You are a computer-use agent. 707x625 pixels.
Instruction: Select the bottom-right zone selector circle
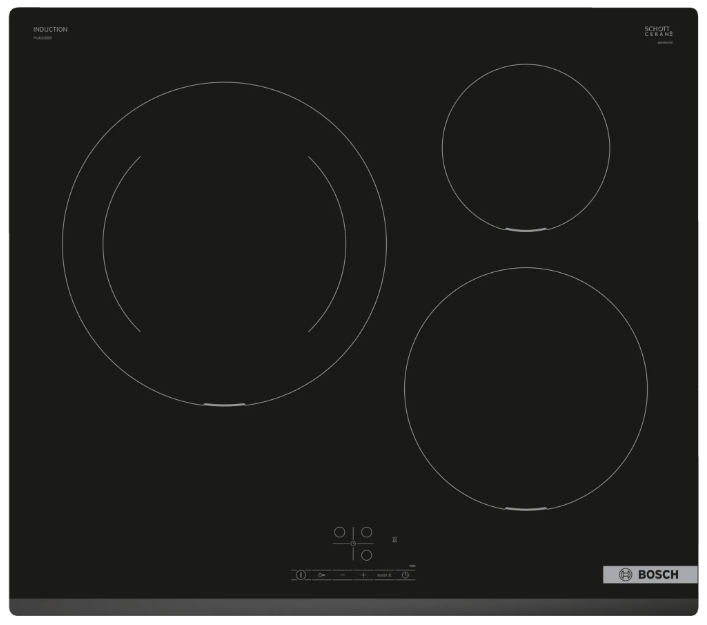point(367,555)
